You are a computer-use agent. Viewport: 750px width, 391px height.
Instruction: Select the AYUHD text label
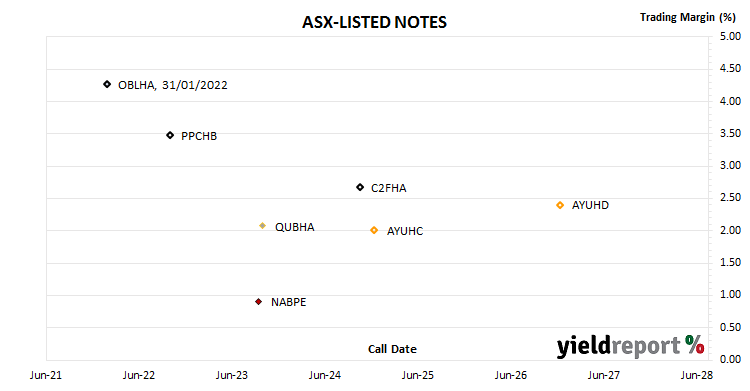(590, 205)
